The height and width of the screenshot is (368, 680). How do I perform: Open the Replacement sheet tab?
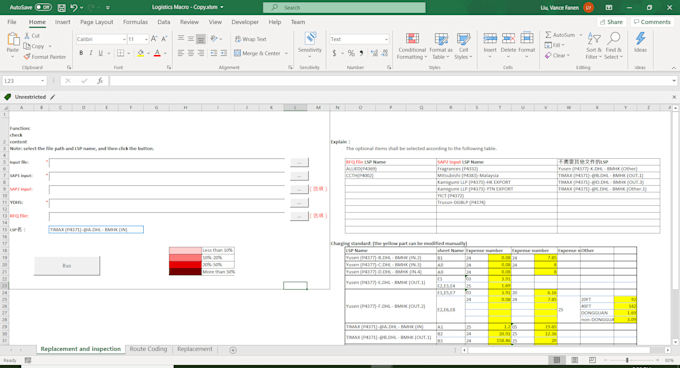tap(195, 349)
